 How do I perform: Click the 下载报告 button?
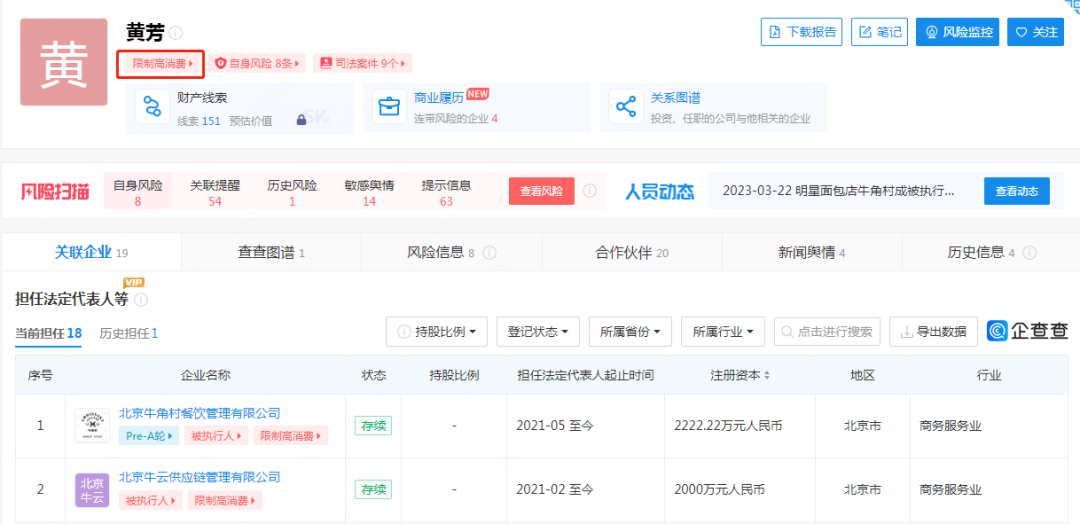801,32
